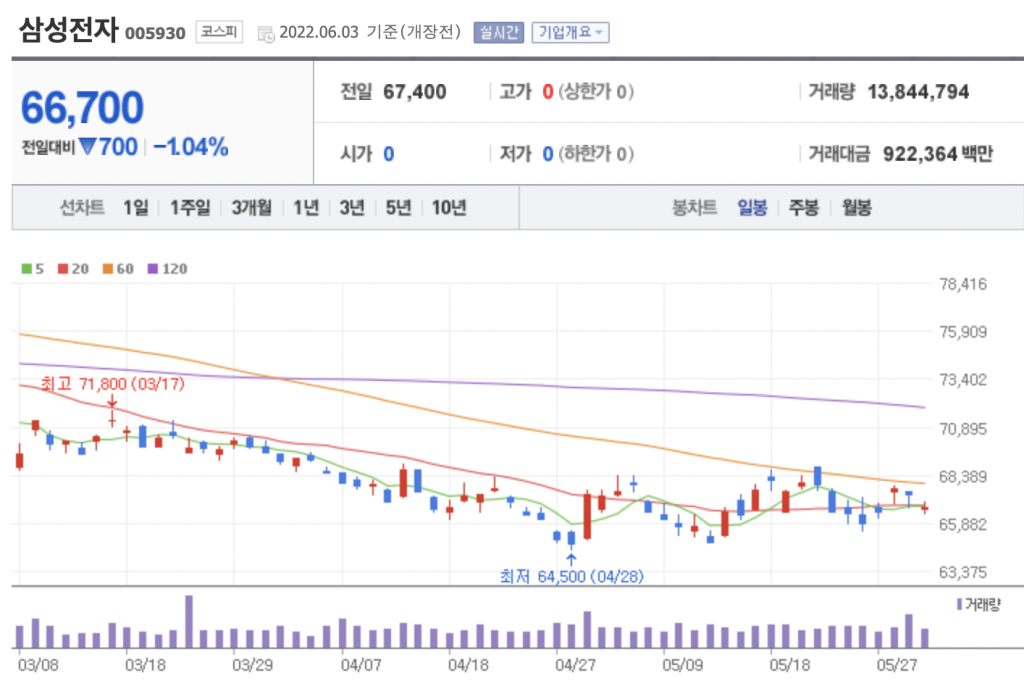The height and width of the screenshot is (691, 1024).
Task: Select the 3개월 line chart period
Action: coord(251,208)
